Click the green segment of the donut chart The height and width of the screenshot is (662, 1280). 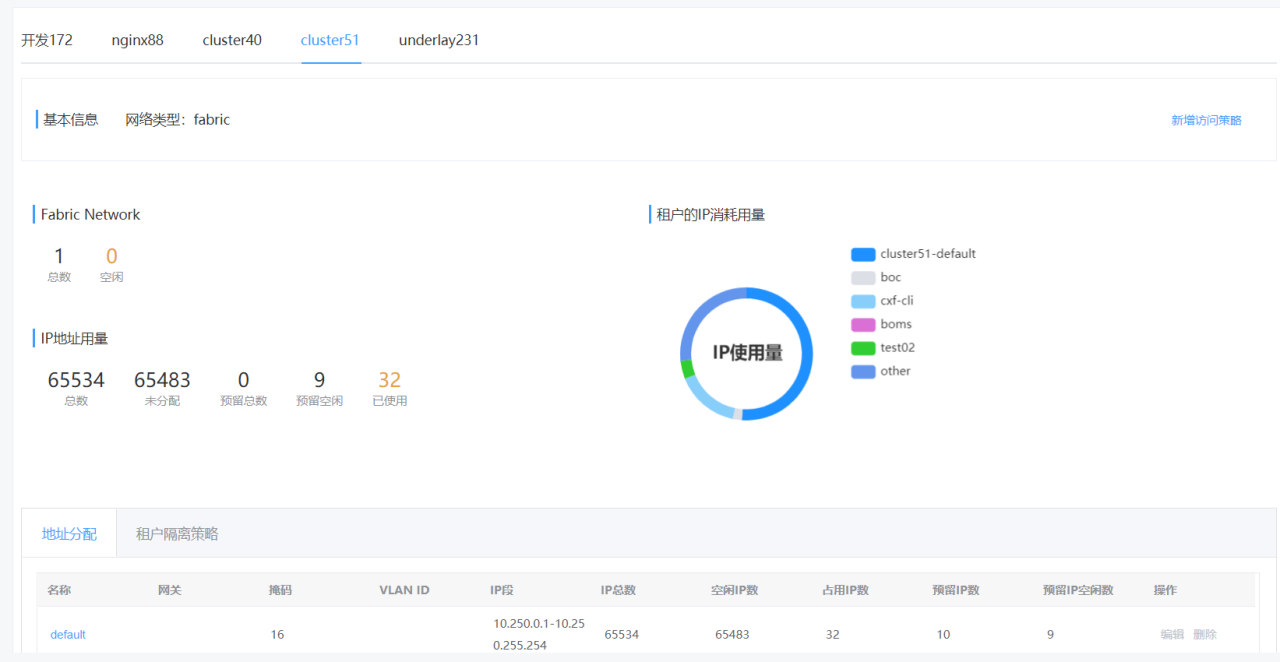coord(688,369)
